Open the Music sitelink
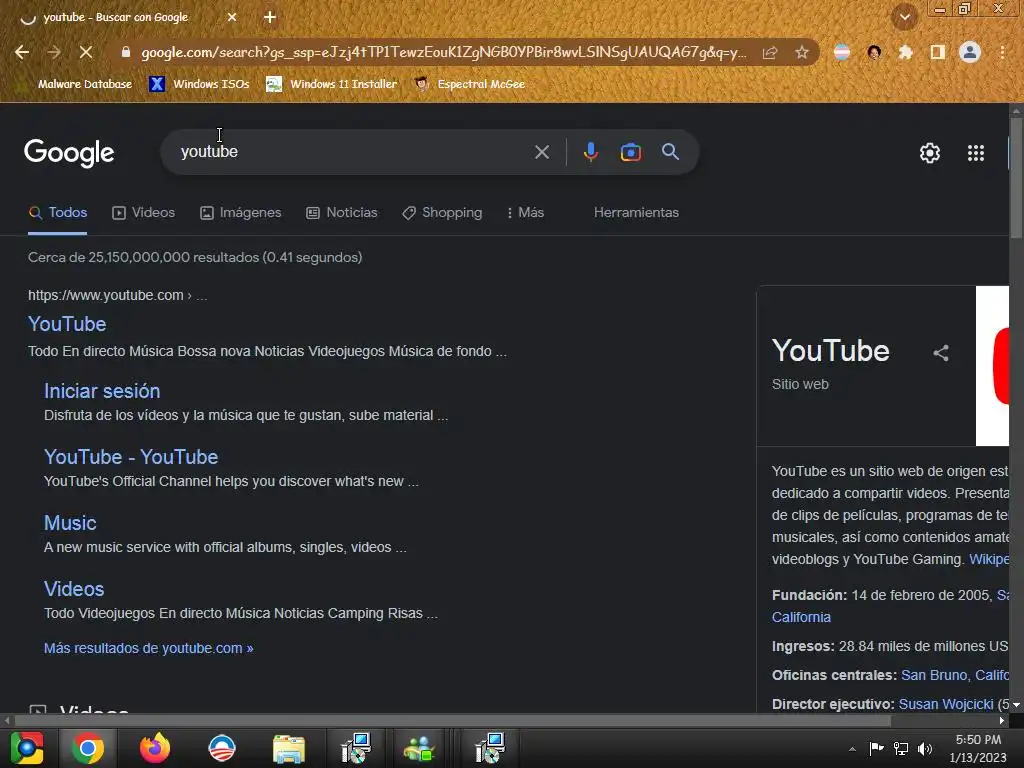This screenshot has height=768, width=1024. (x=70, y=523)
